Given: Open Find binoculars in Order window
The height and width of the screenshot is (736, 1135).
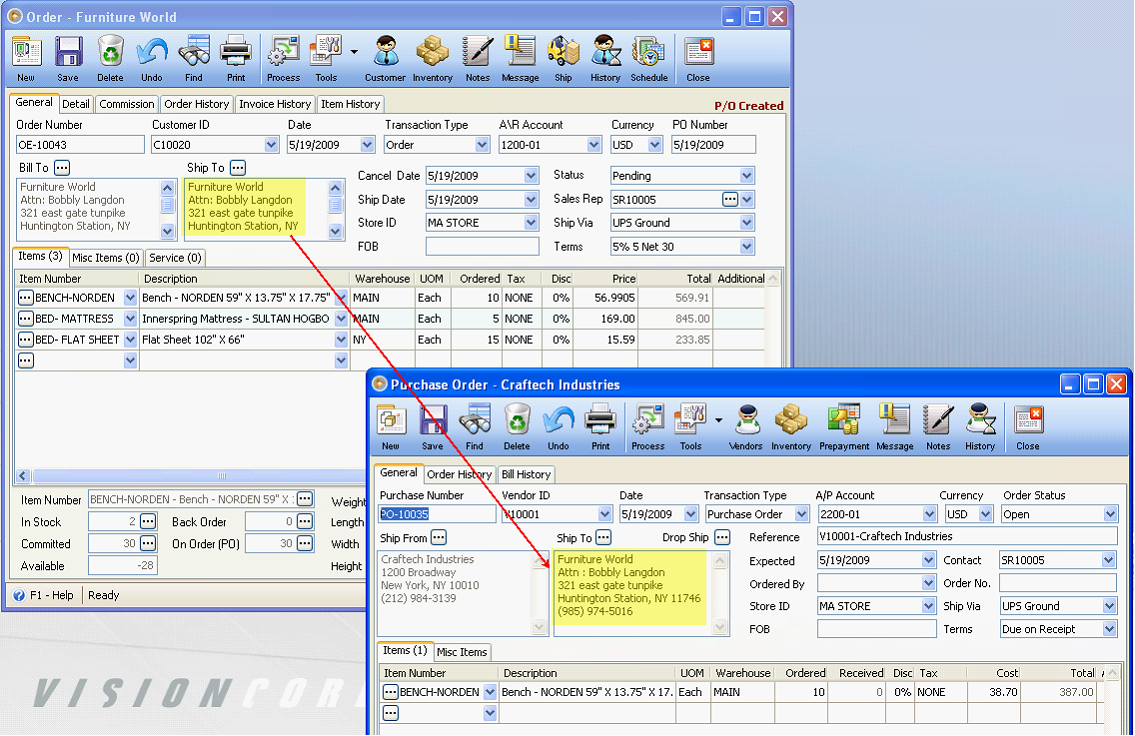Looking at the screenshot, I should 194,59.
